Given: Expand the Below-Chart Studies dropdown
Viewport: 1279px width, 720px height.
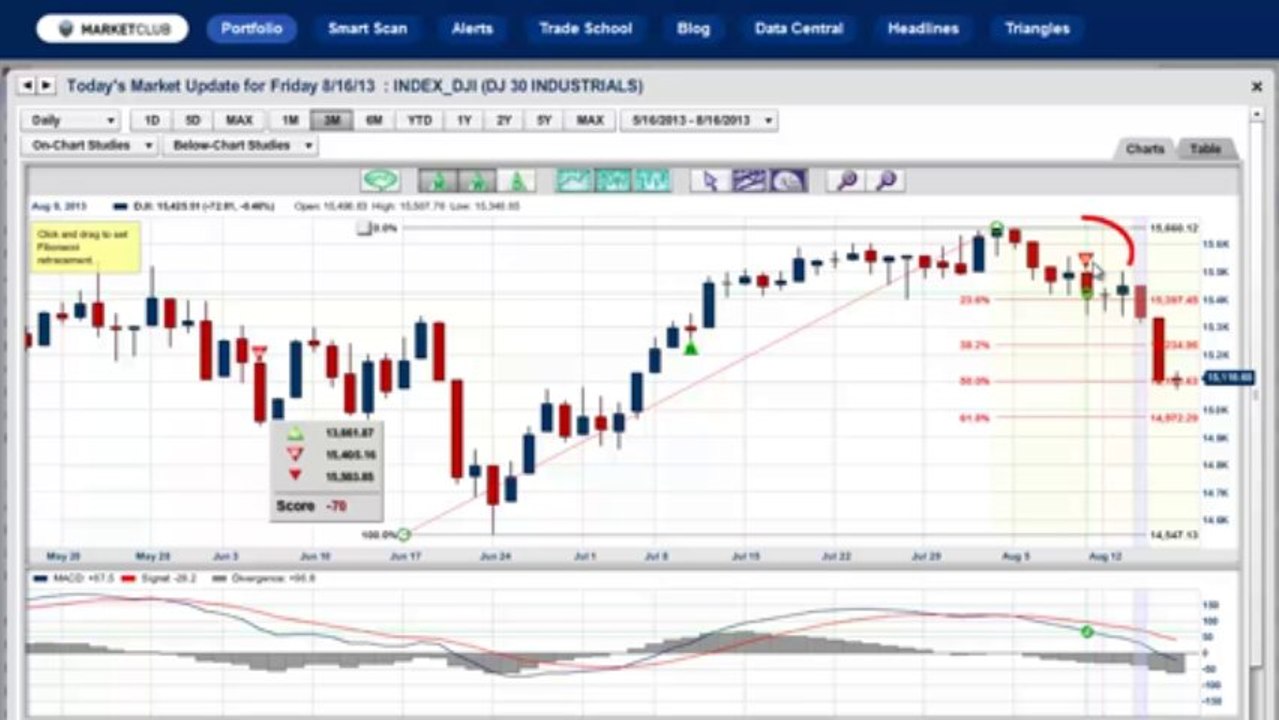Looking at the screenshot, I should click(x=239, y=145).
